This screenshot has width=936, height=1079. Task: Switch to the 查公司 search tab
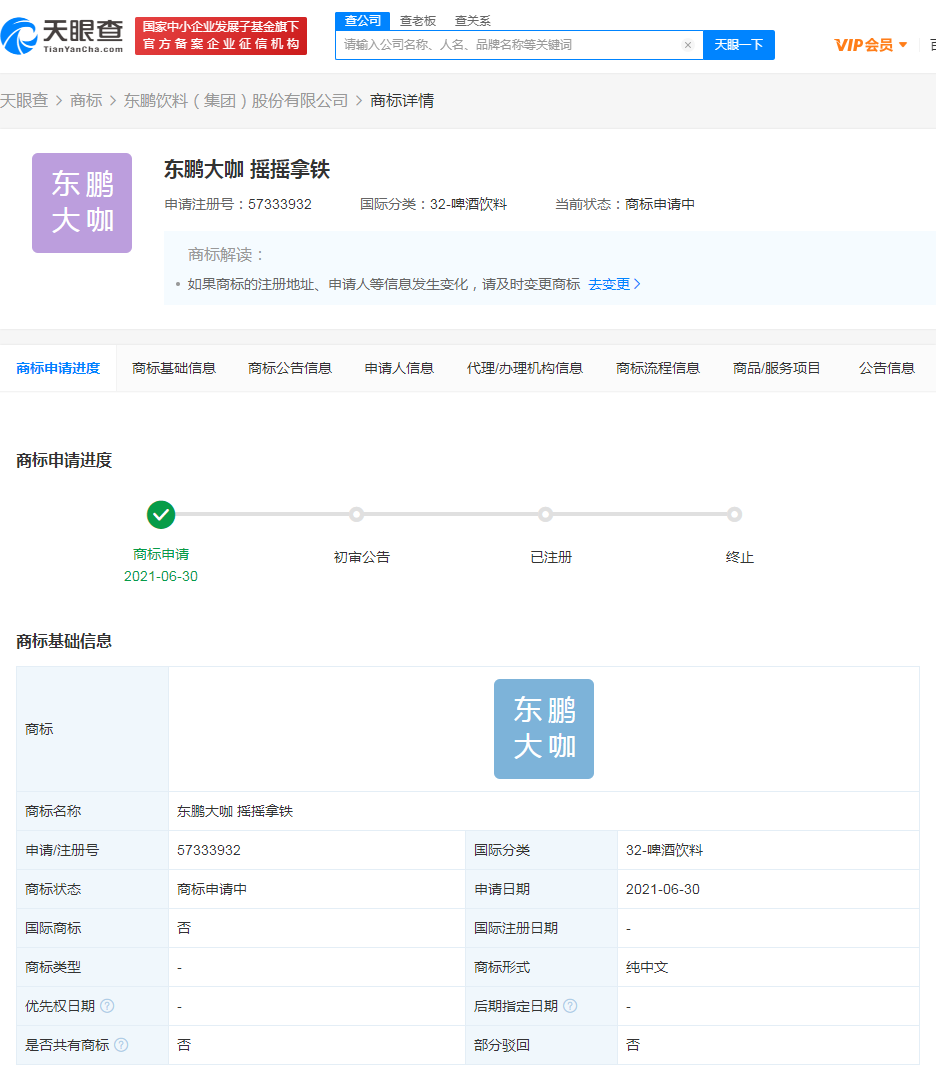[363, 21]
